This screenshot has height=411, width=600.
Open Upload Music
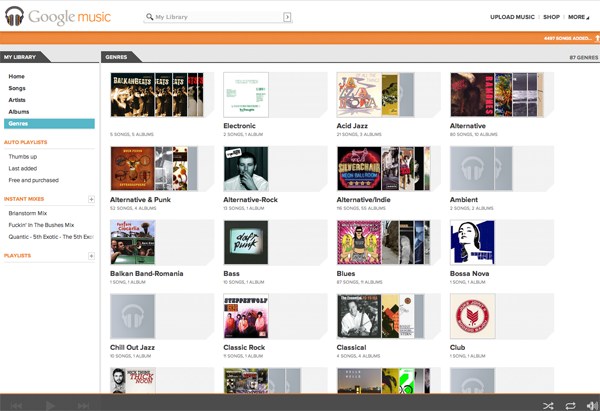[512, 17]
